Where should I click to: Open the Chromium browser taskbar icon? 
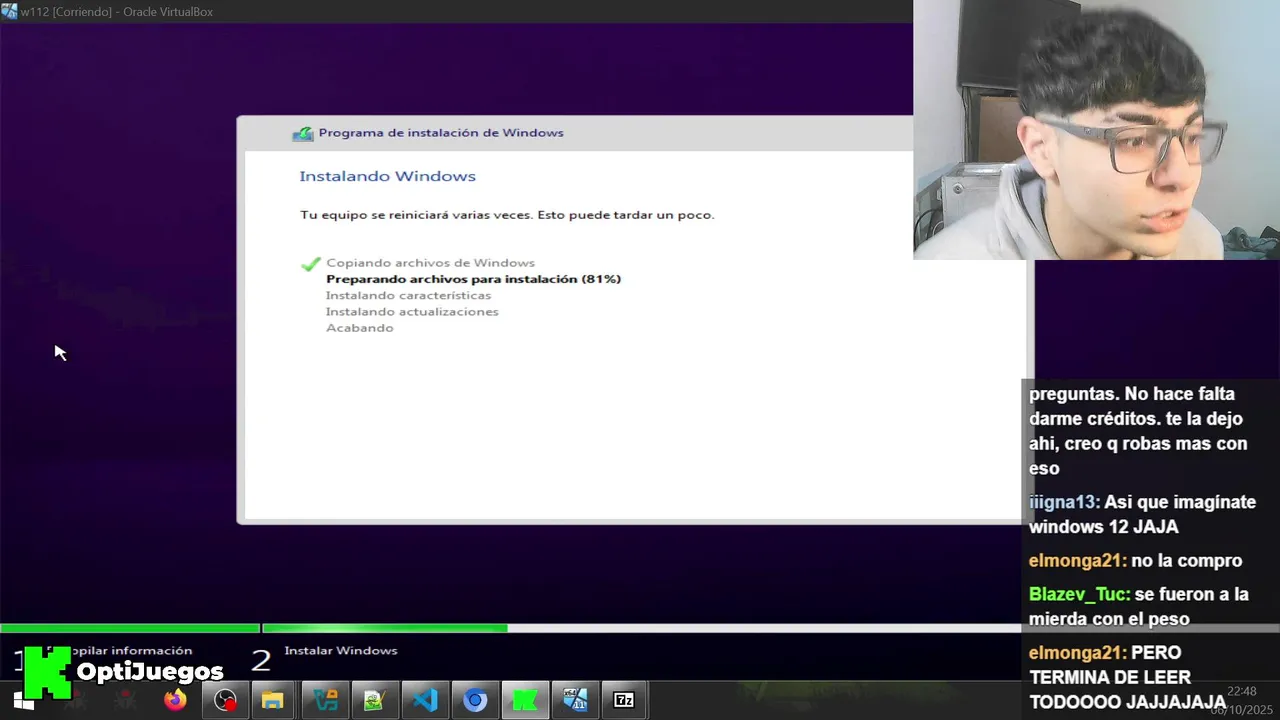pyautogui.click(x=475, y=700)
